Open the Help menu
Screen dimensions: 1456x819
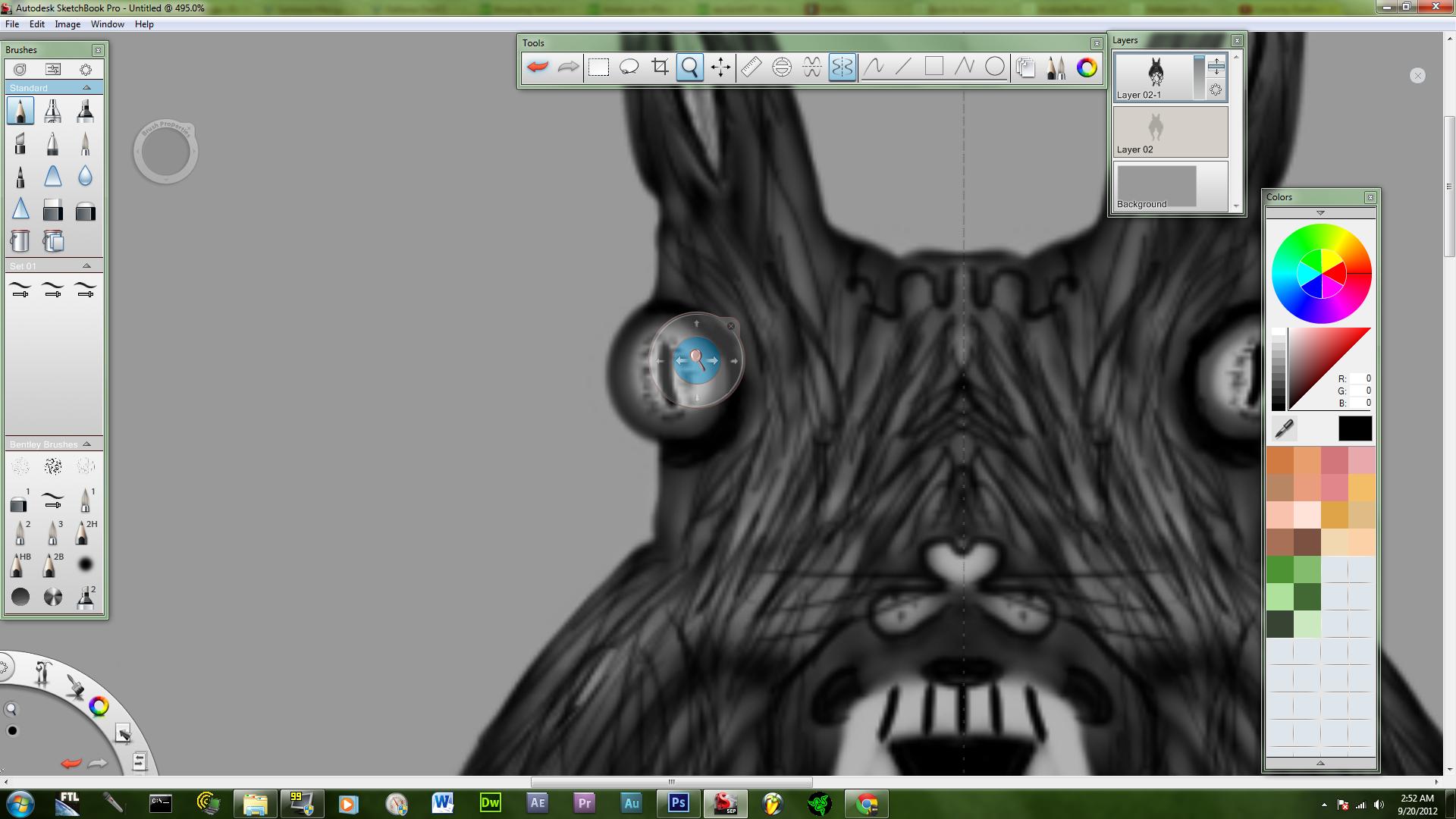[x=144, y=24]
